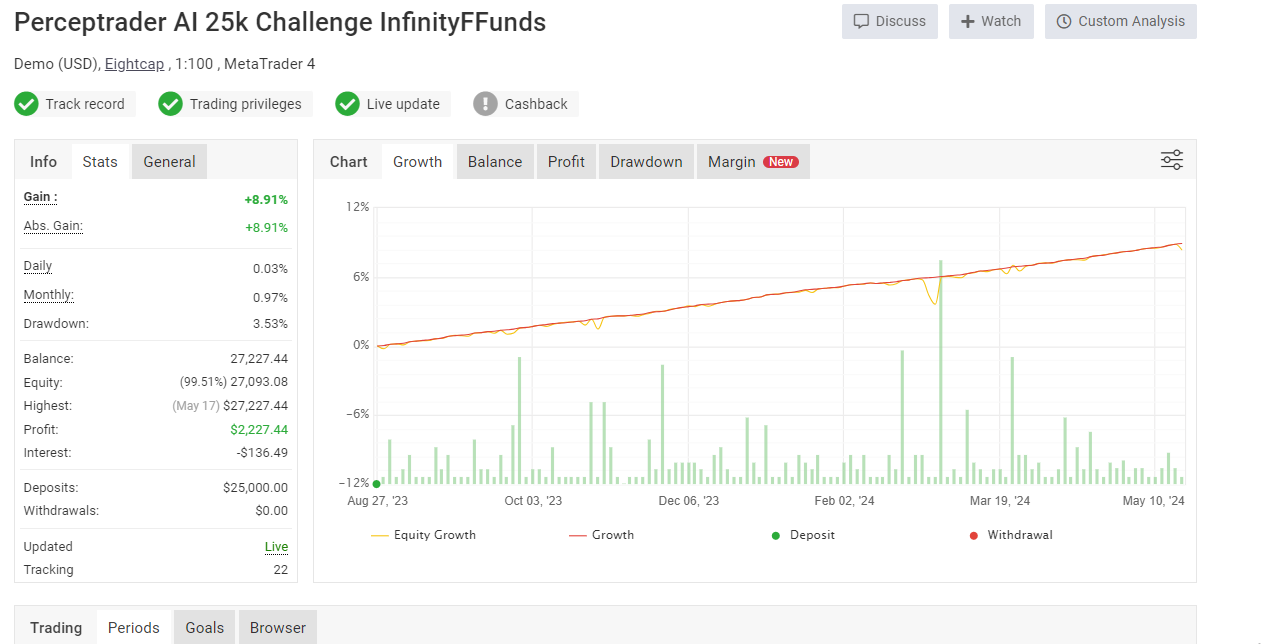Click the Track record green checkmark icon
Screen dimensions: 1267x644
(x=27, y=104)
